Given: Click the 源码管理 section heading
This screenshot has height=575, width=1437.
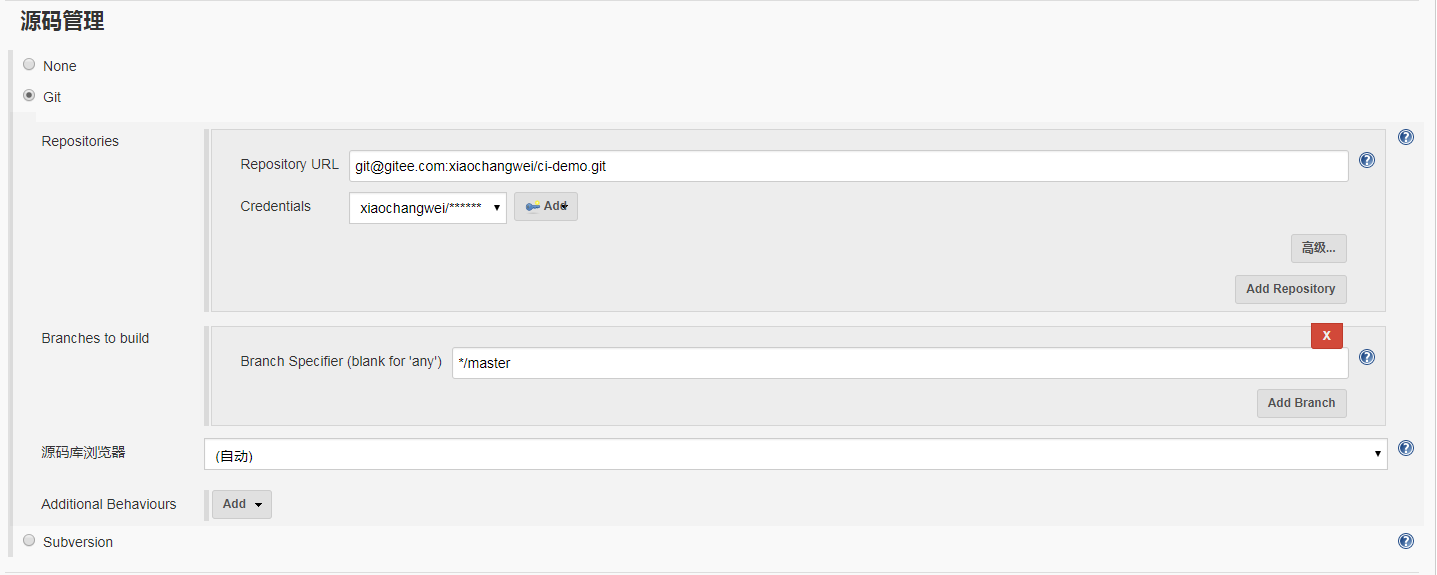Looking at the screenshot, I should 62,21.
